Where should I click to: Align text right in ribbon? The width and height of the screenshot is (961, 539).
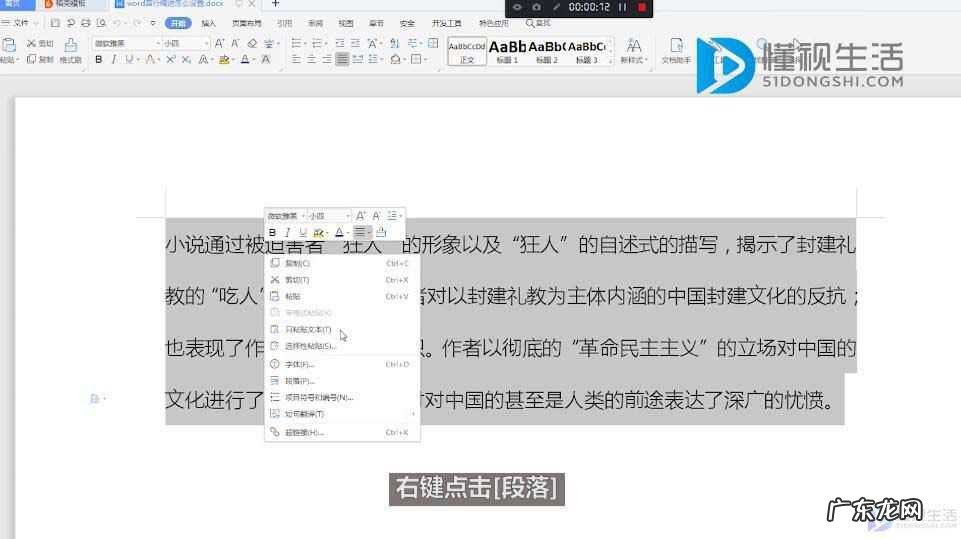click(x=327, y=59)
